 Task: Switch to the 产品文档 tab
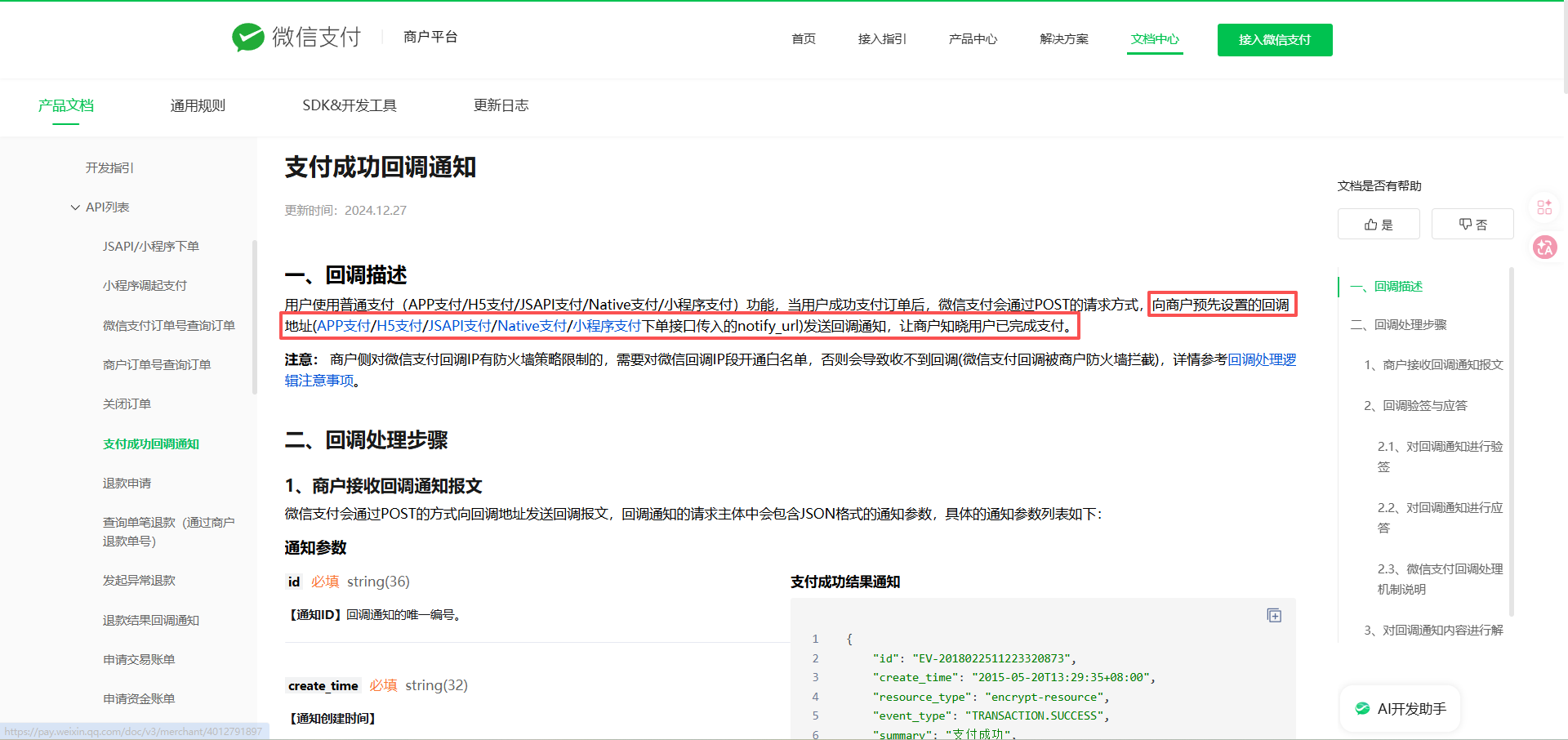click(66, 105)
